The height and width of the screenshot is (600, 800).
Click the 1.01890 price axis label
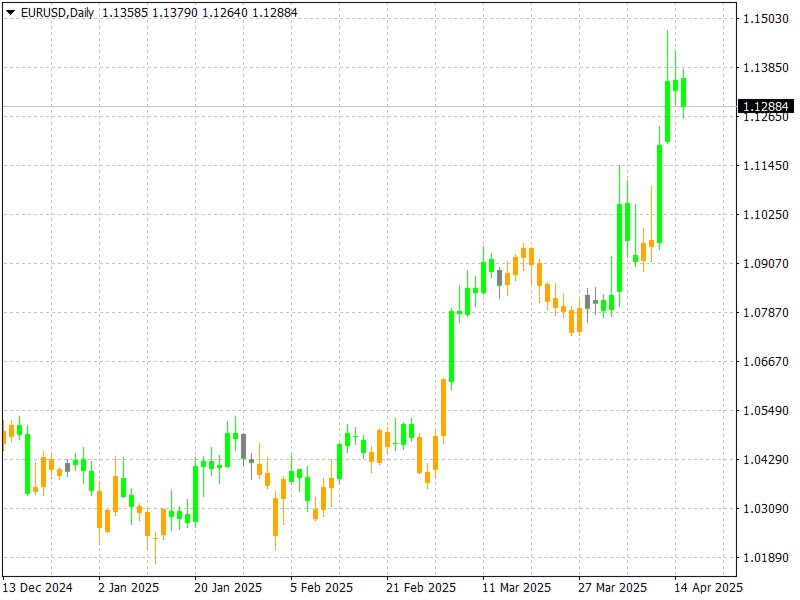click(766, 558)
